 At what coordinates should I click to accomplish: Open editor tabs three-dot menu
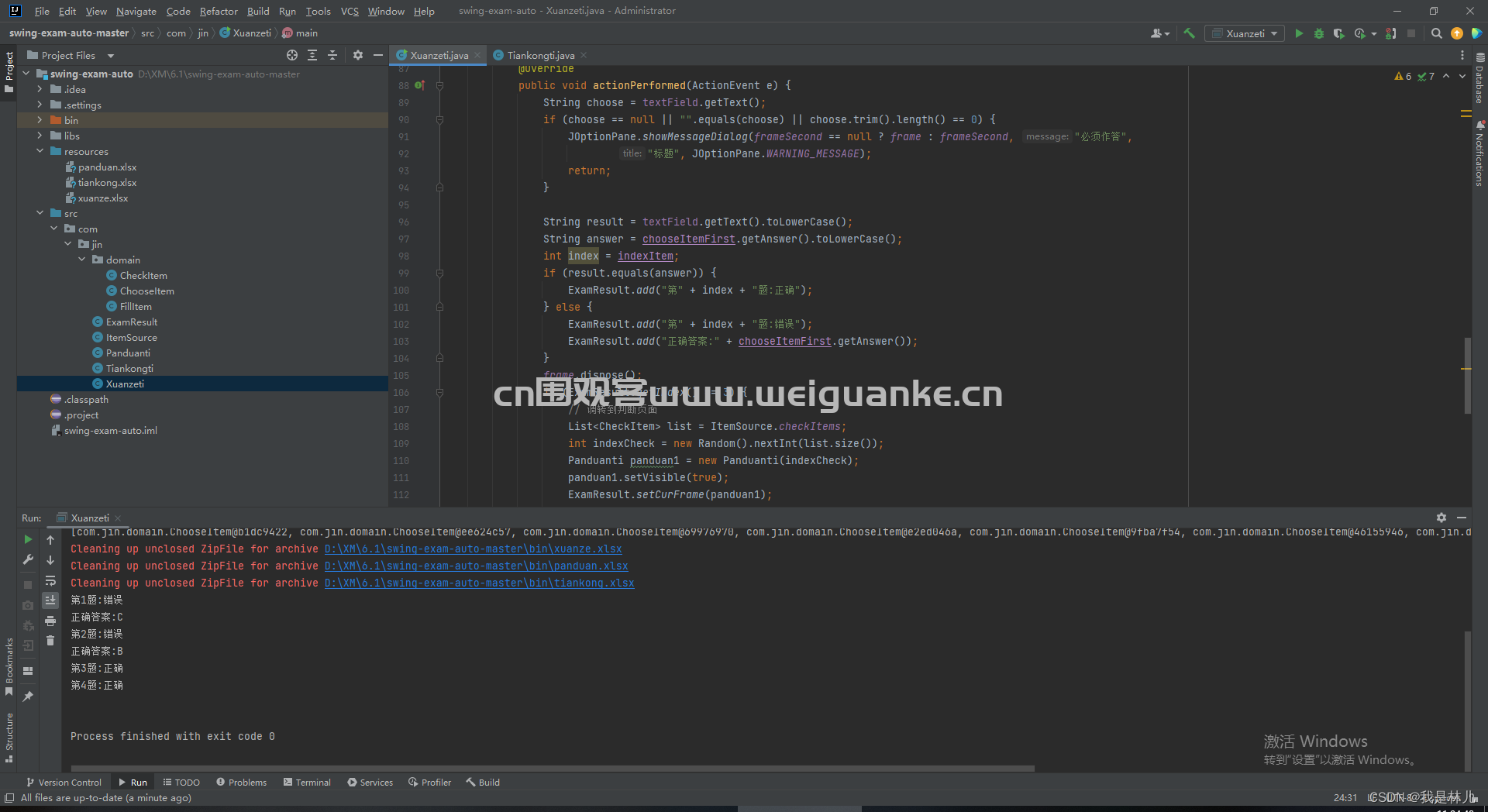1462,55
